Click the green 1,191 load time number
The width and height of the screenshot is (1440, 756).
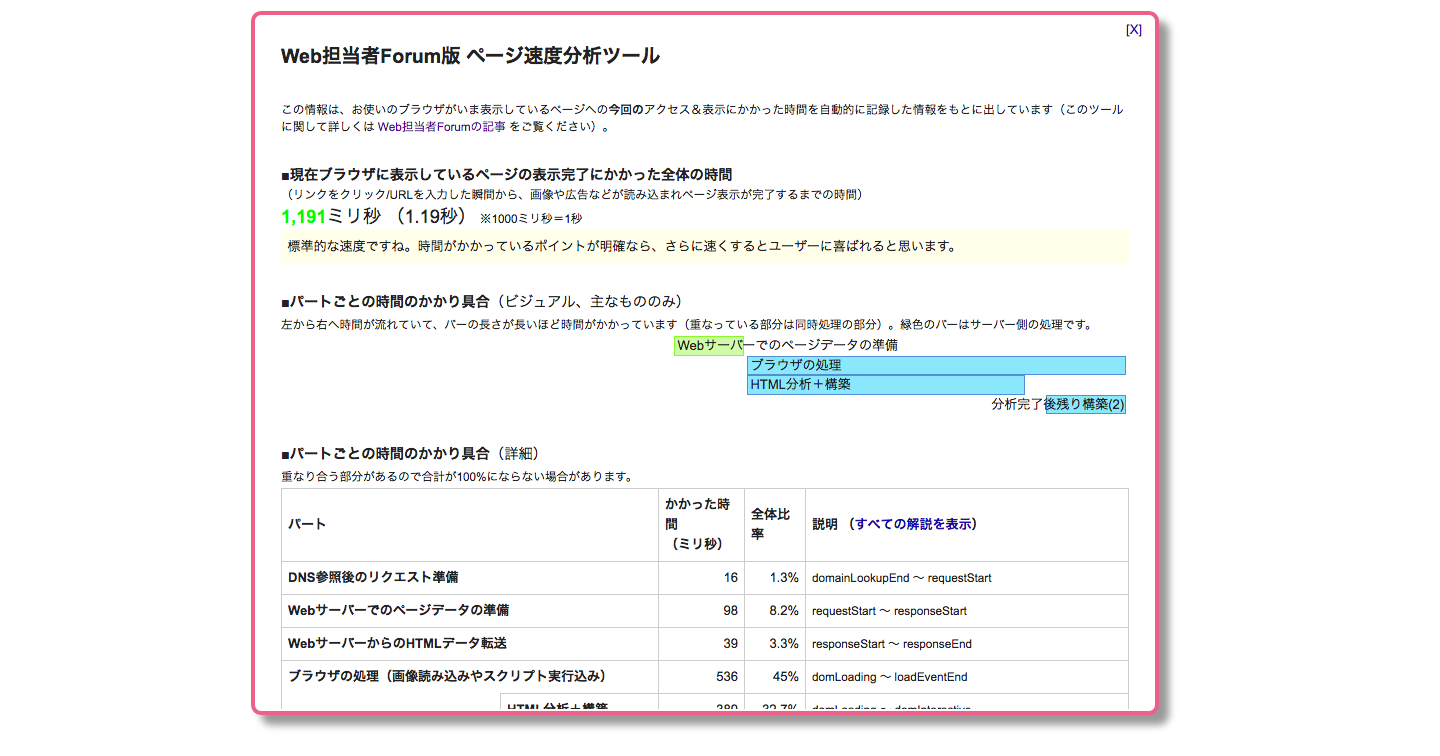coord(303,217)
